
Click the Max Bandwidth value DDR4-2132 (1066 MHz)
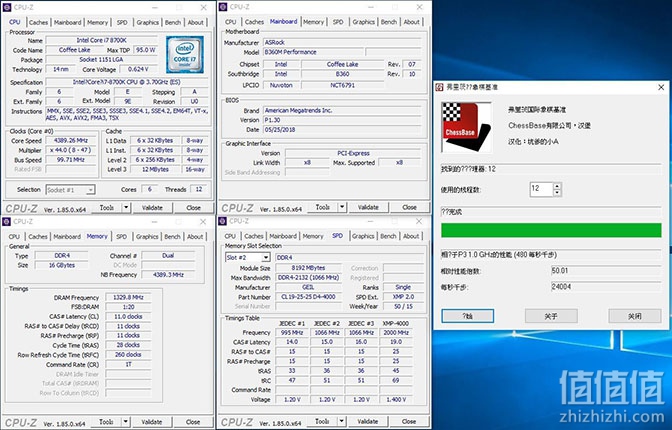tap(309, 278)
